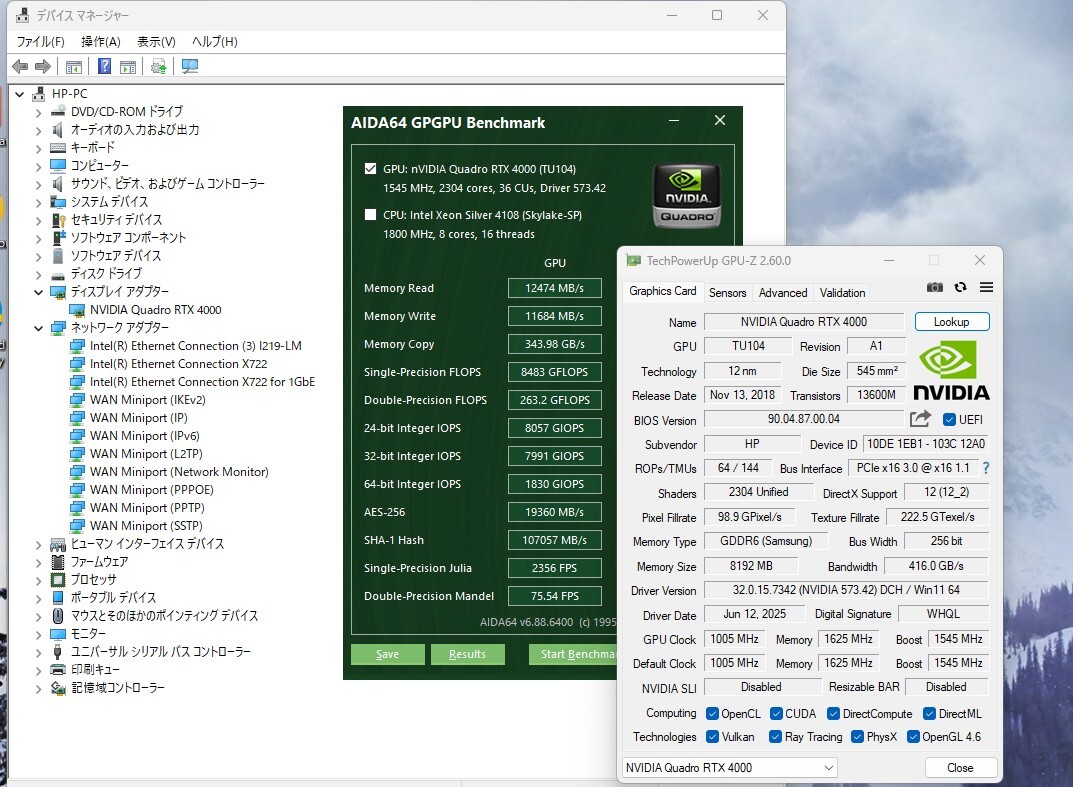The height and width of the screenshot is (787, 1073).
Task: Click the Bus Interface question mark icon
Action: [986, 468]
